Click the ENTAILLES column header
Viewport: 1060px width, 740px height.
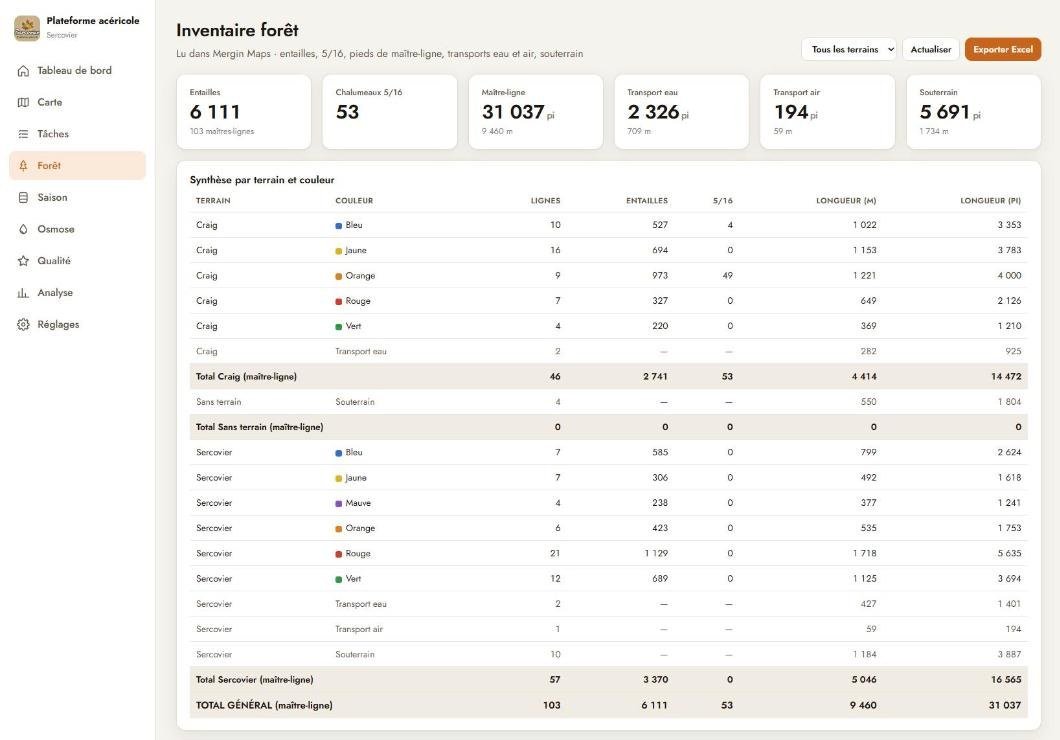pos(647,201)
